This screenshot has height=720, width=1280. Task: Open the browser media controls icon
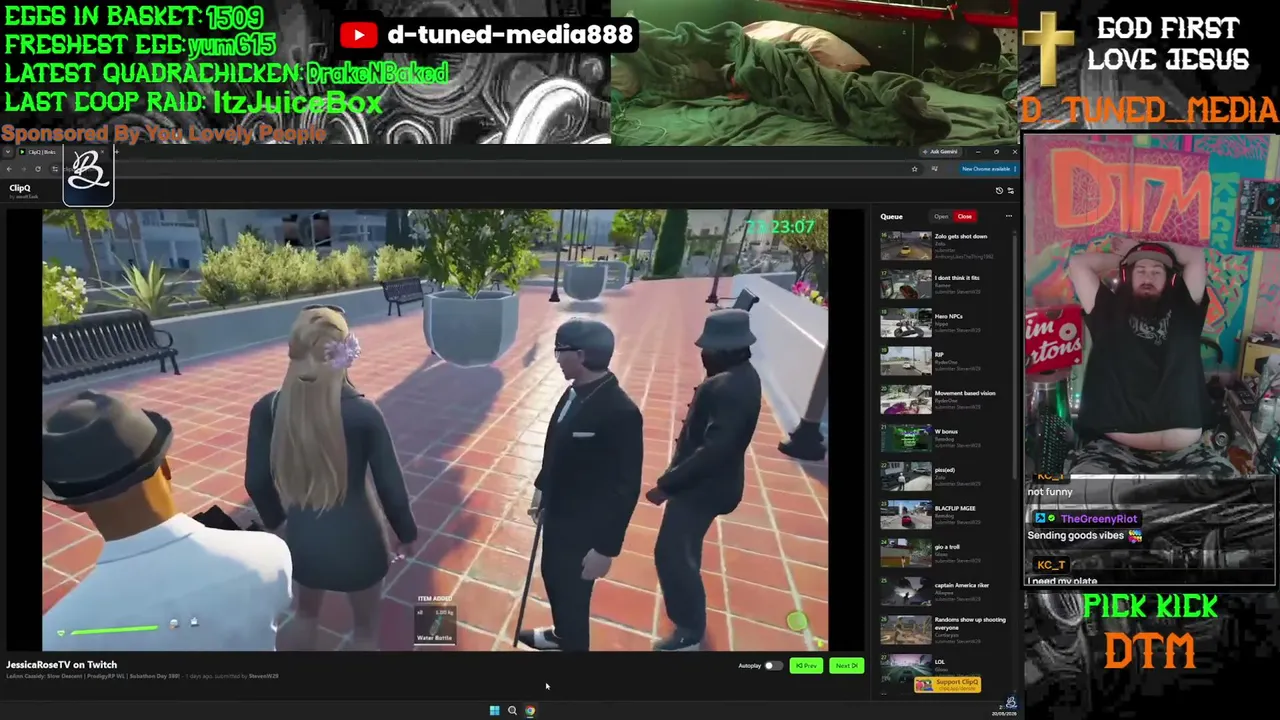pyautogui.click(x=934, y=169)
